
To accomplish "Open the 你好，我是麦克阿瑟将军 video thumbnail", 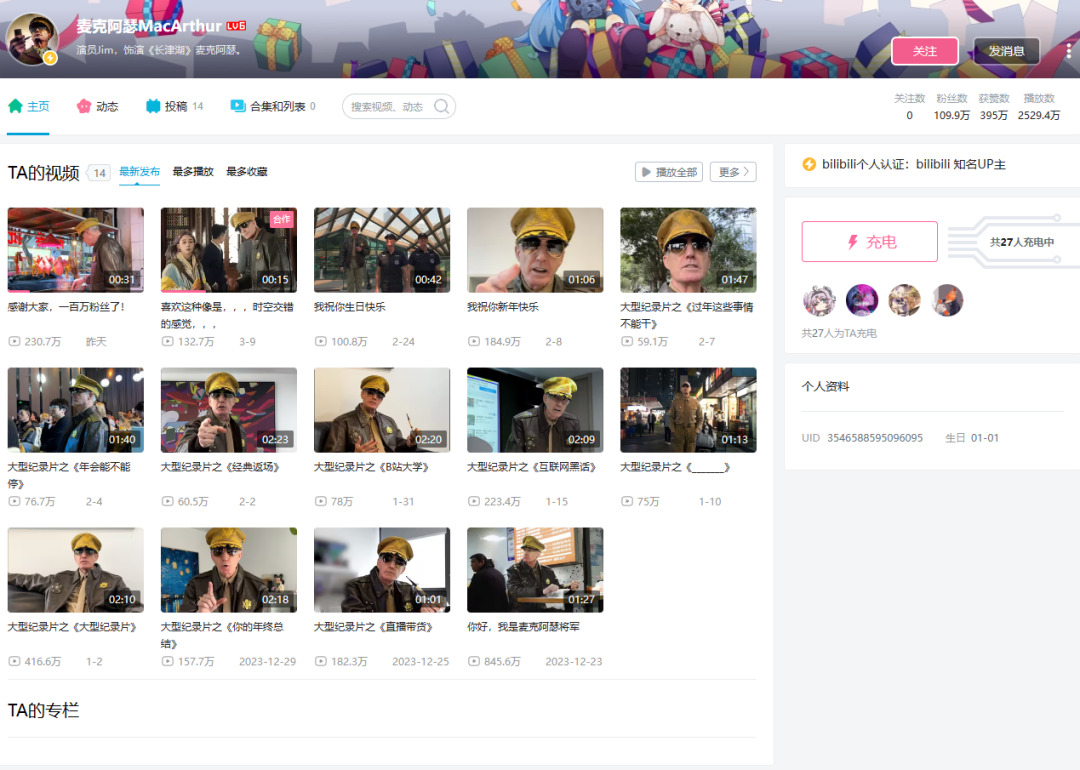I will [535, 570].
